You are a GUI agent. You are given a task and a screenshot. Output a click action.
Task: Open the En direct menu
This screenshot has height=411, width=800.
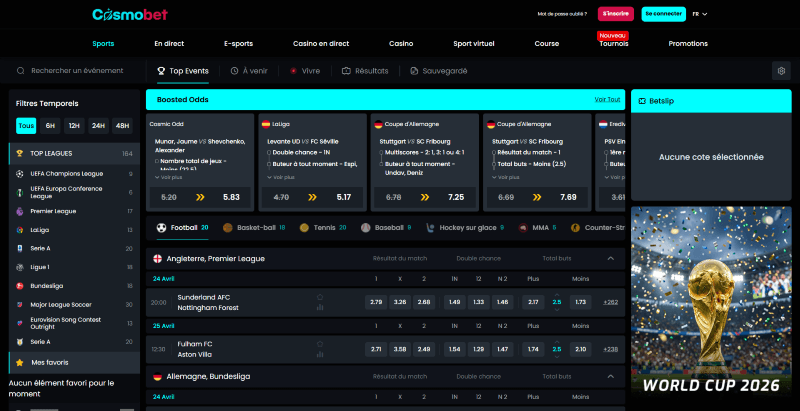pos(169,44)
